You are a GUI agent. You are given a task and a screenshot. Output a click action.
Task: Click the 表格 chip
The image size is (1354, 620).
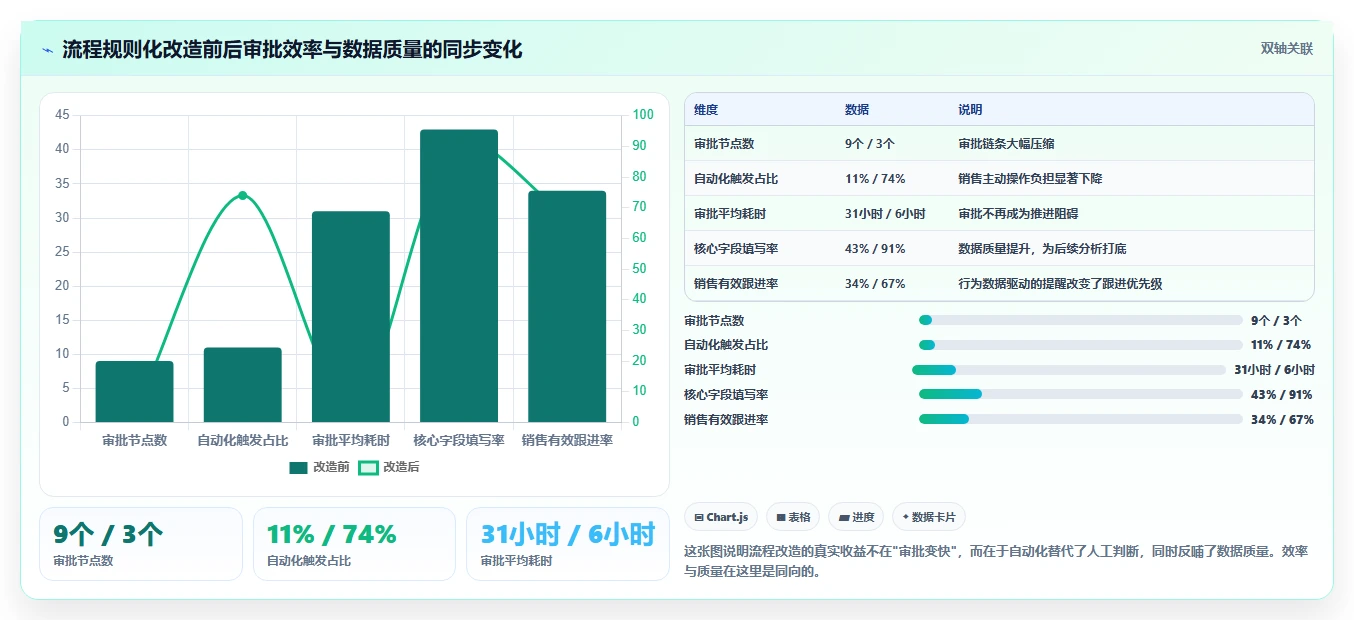[793, 517]
